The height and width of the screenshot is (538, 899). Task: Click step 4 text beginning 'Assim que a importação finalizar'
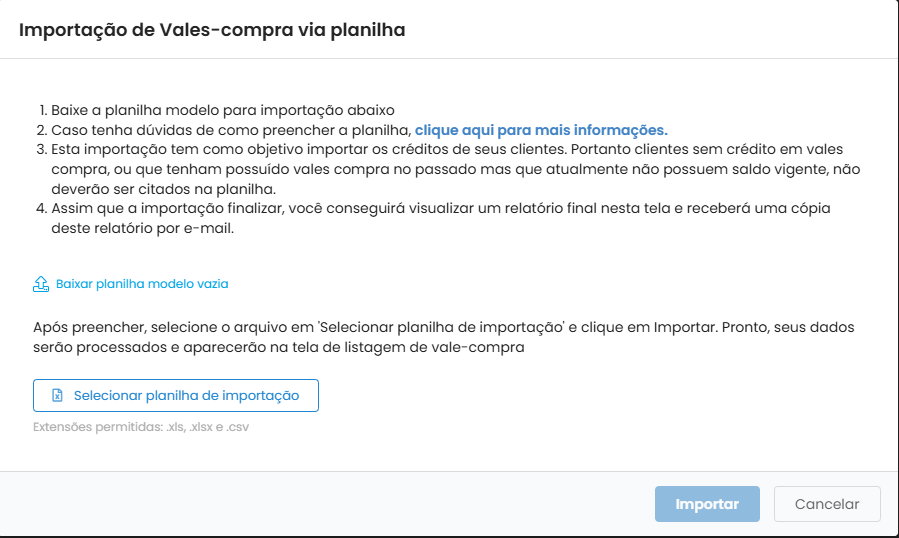pos(440,218)
